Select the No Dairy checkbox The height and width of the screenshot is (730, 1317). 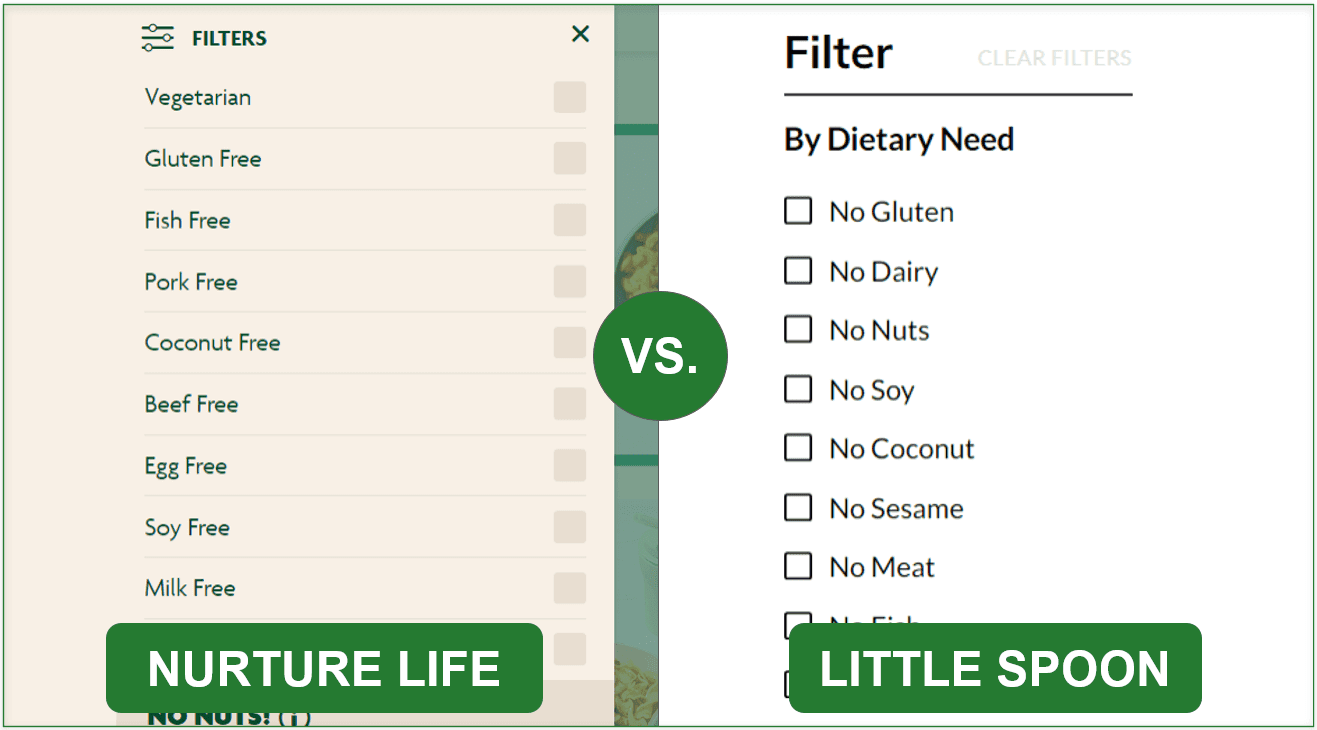797,270
